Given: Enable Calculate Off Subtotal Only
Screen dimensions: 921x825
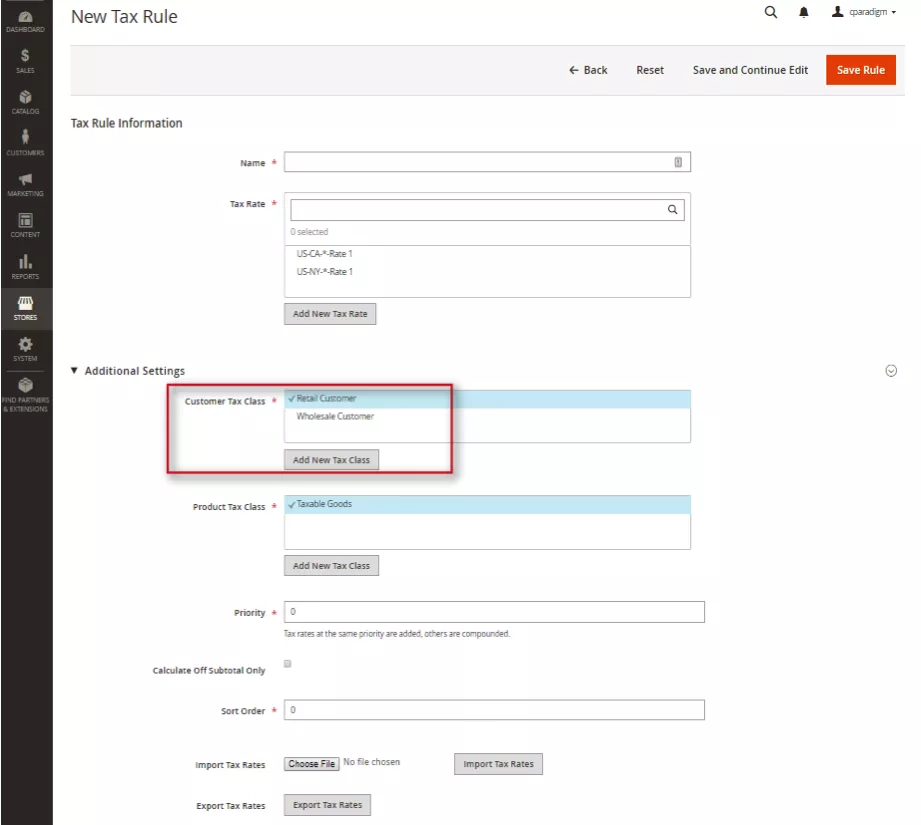Looking at the screenshot, I should (287, 663).
